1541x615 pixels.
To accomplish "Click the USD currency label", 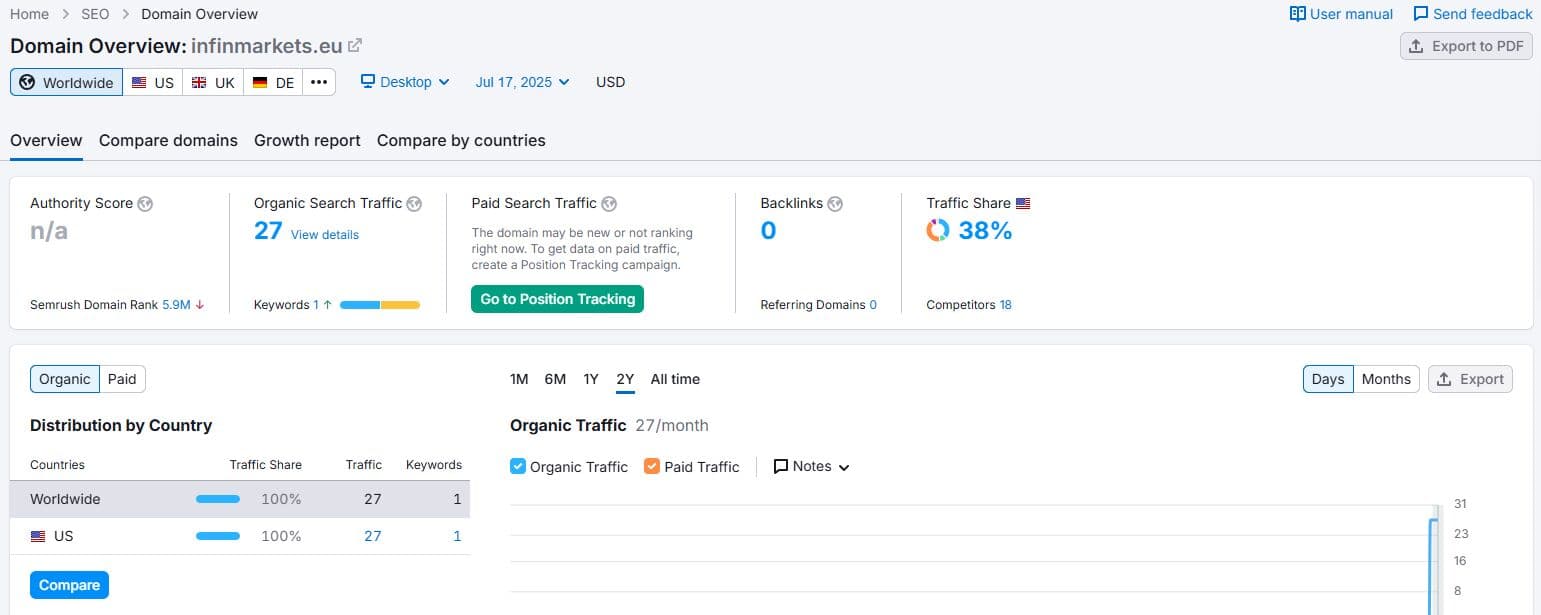I will click(610, 82).
